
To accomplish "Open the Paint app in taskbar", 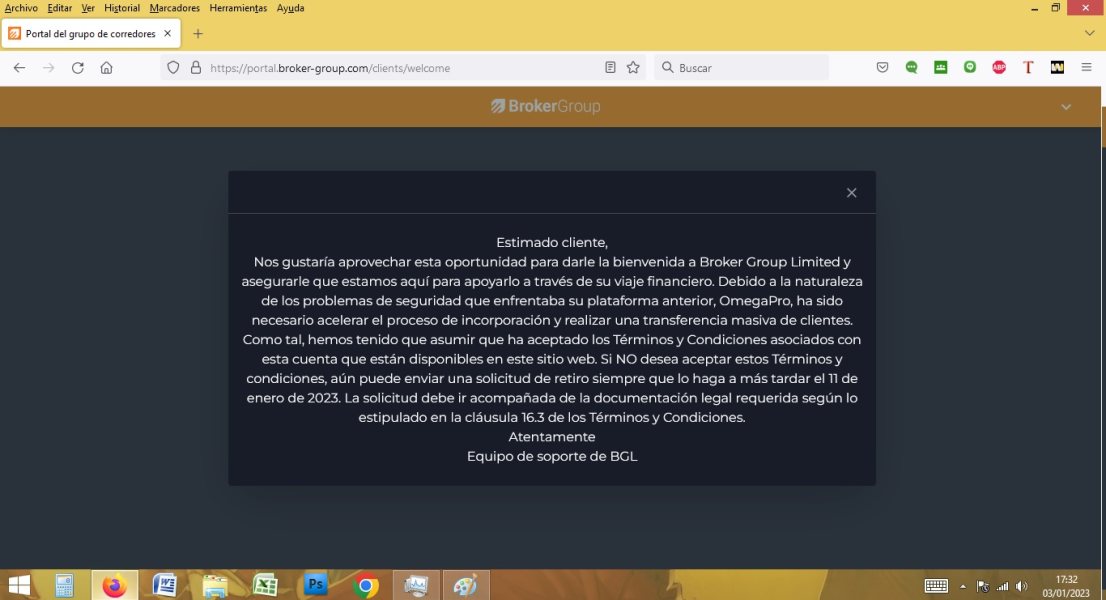I will 466,585.
